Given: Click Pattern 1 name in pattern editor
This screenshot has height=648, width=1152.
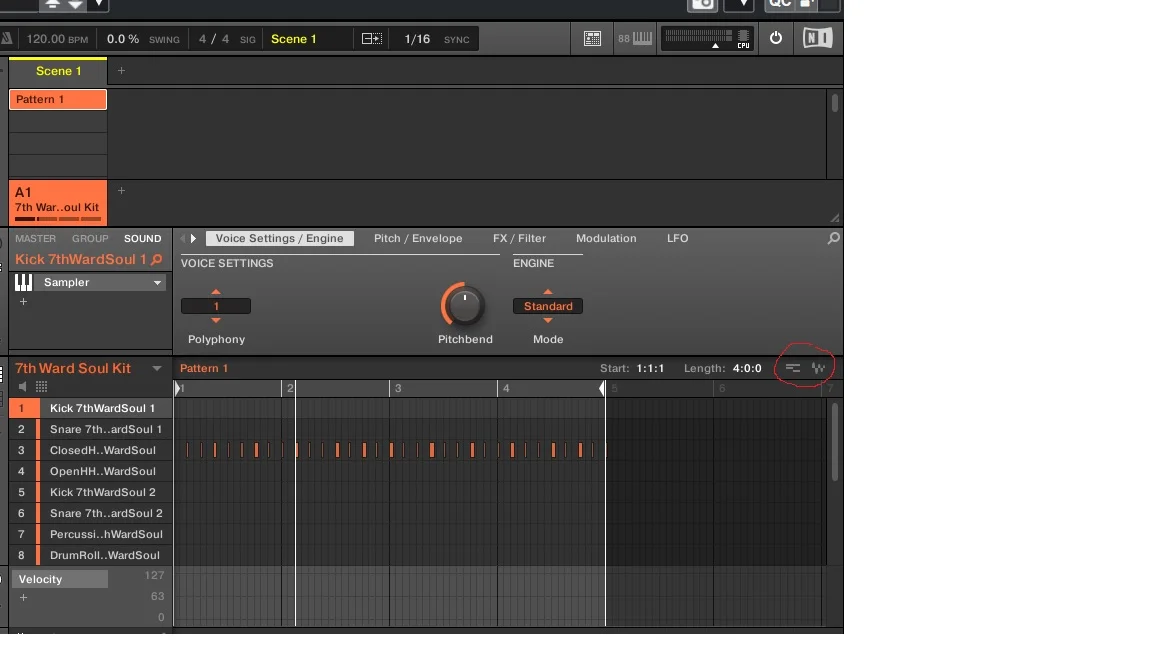Looking at the screenshot, I should coord(204,368).
